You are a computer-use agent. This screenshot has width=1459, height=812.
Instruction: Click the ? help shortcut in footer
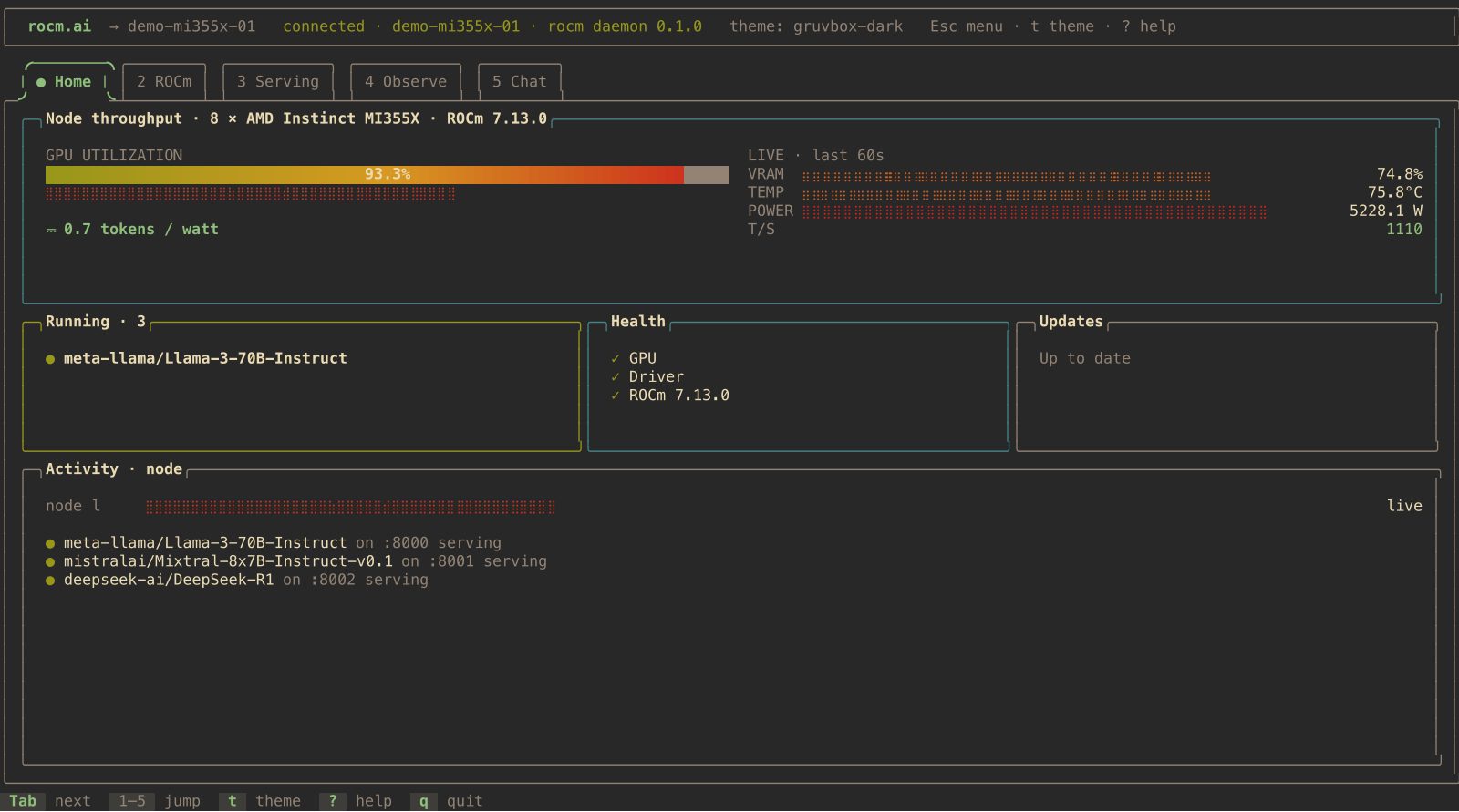tap(356, 801)
